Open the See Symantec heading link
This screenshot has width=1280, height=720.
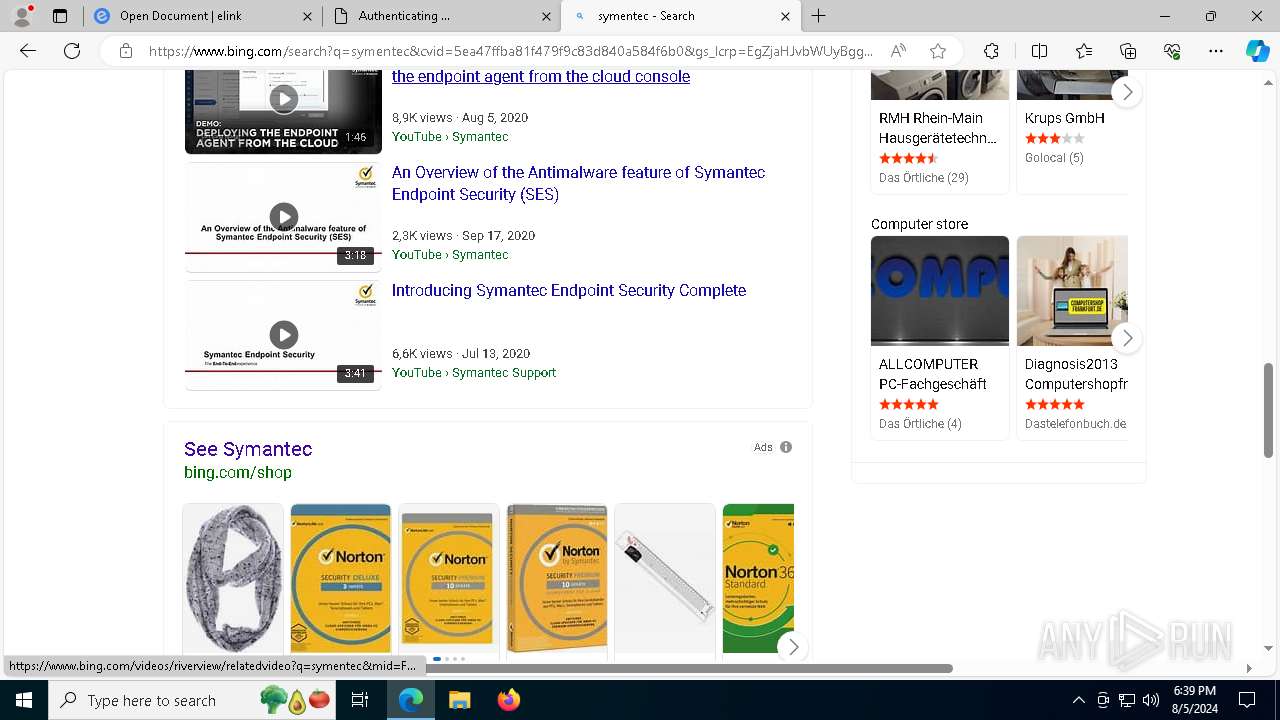coord(248,449)
